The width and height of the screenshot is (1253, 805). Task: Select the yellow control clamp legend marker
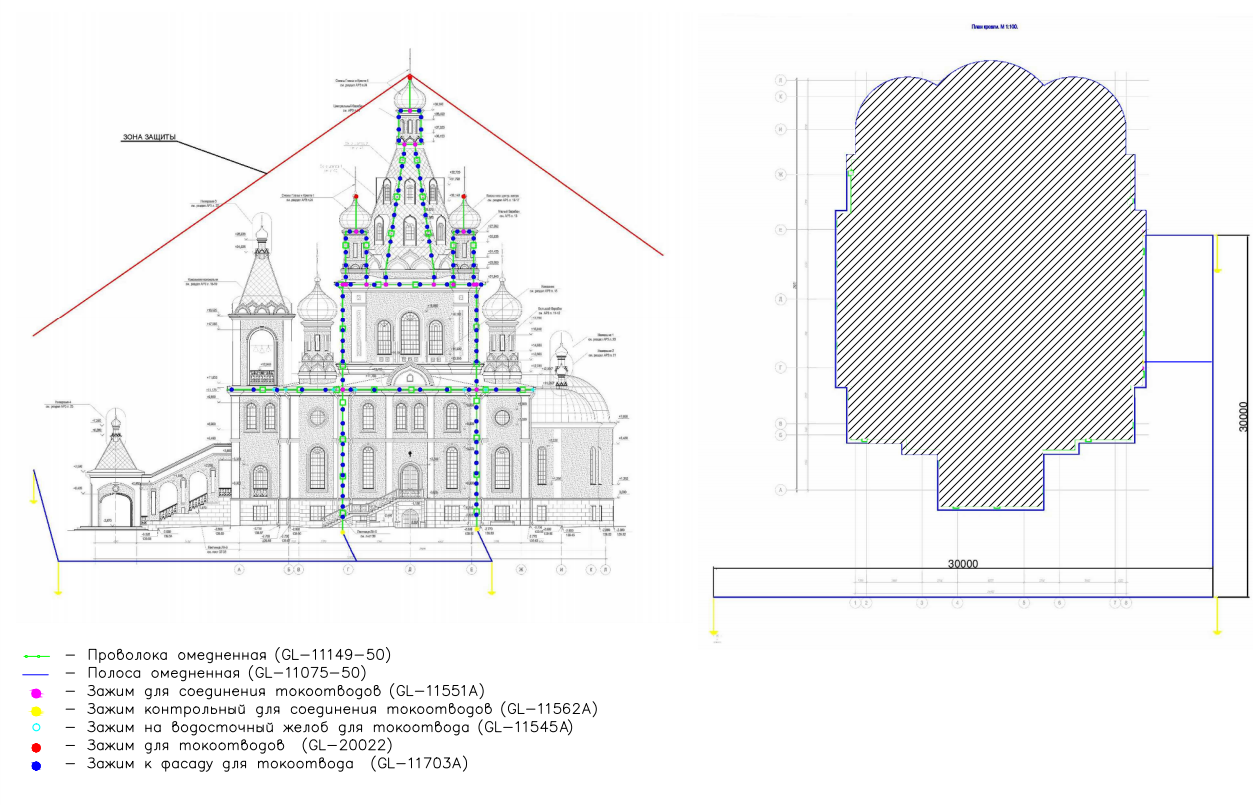pos(36,710)
